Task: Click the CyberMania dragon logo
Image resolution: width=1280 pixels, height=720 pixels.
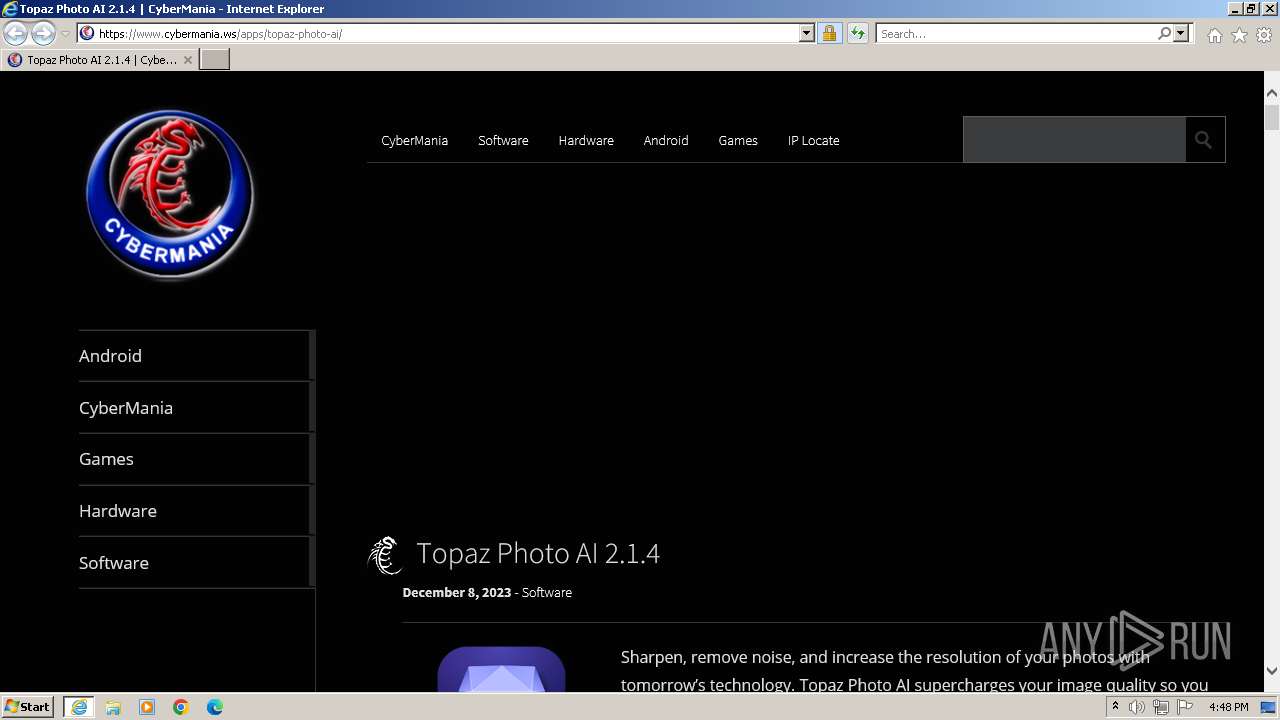Action: pyautogui.click(x=170, y=194)
